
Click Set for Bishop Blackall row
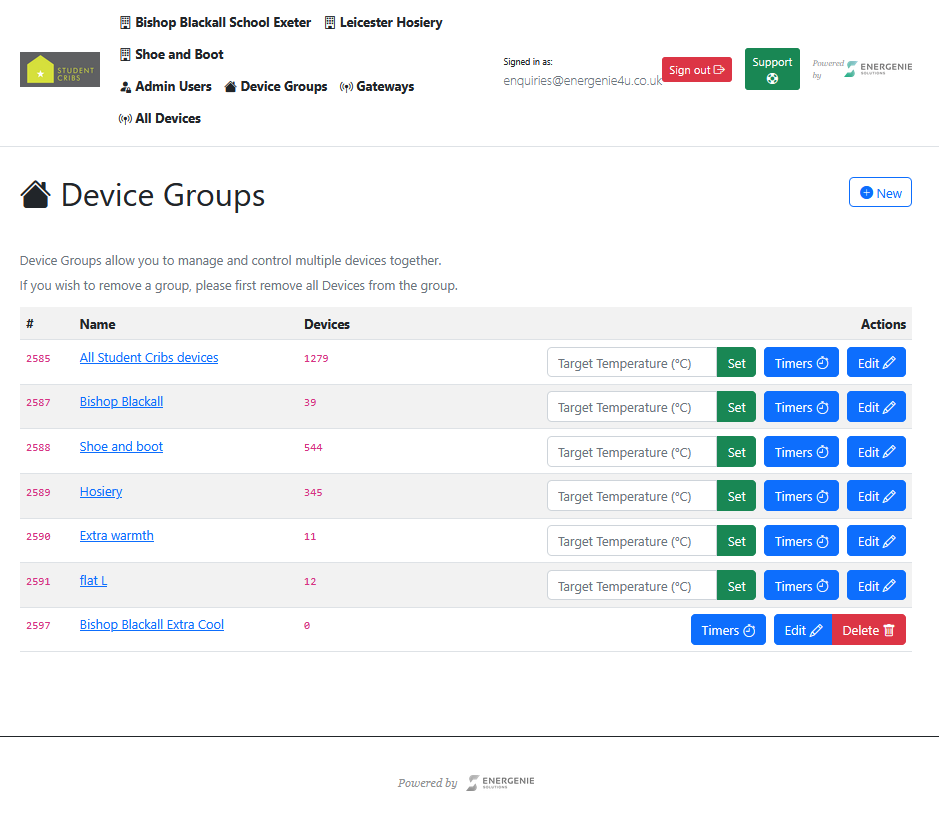point(736,407)
